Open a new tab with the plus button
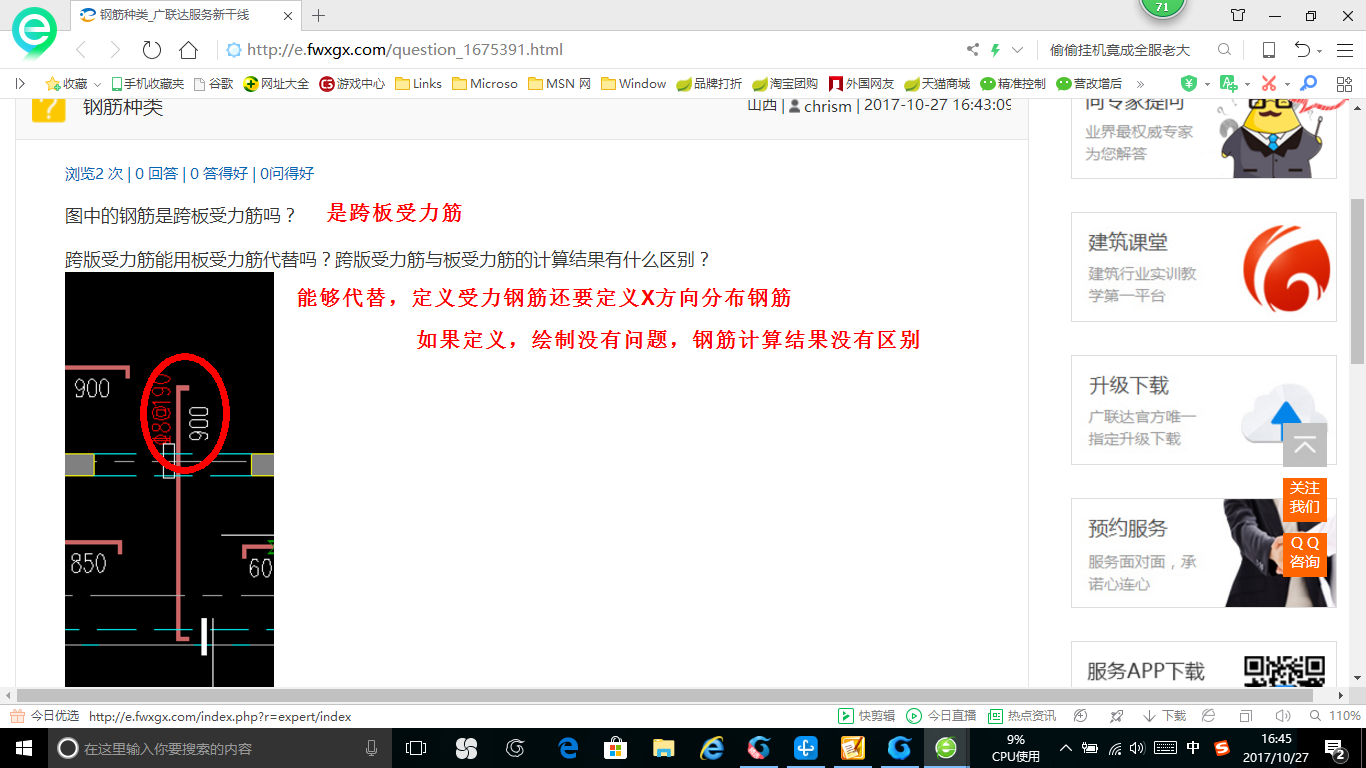The width and height of the screenshot is (1366, 768). click(319, 16)
